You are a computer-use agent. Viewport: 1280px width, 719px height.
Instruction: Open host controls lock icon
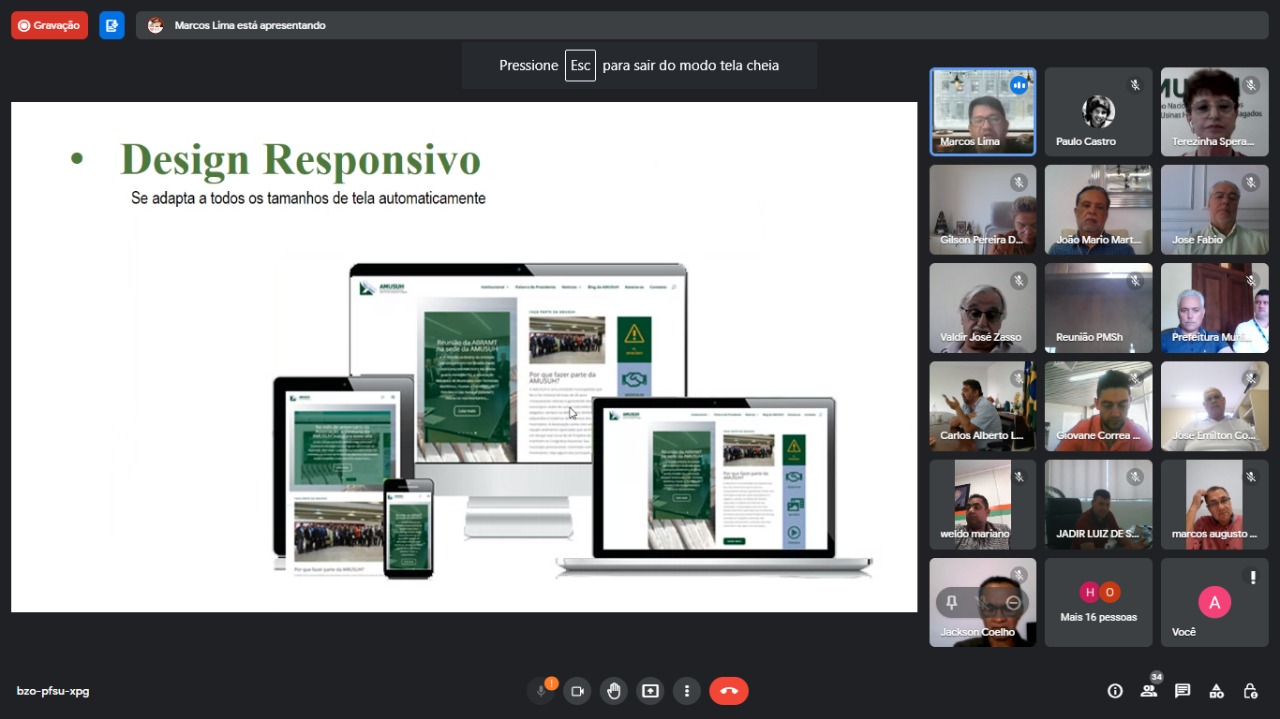tap(1250, 691)
